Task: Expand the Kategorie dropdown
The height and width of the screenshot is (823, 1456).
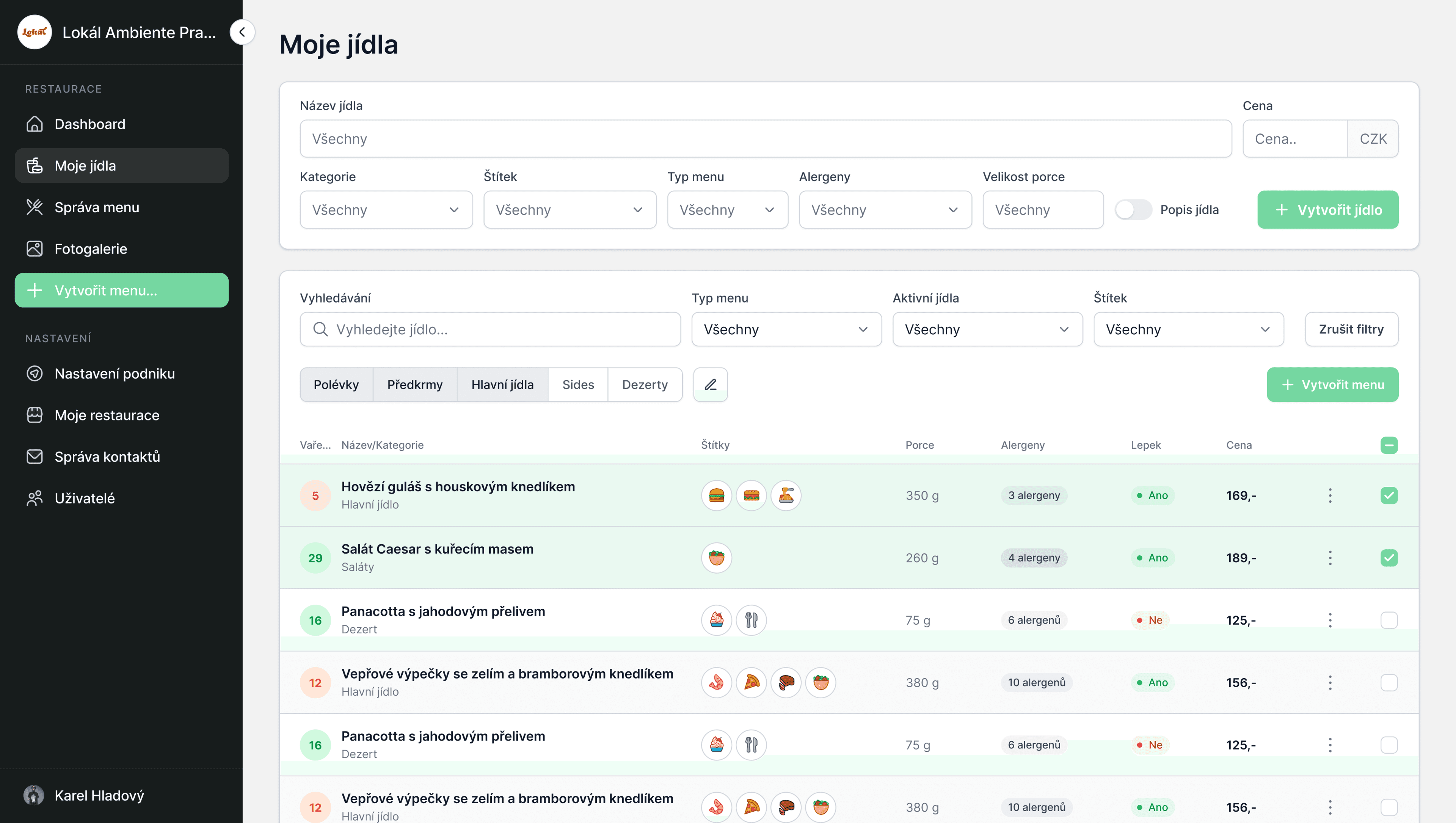Action: click(x=386, y=210)
